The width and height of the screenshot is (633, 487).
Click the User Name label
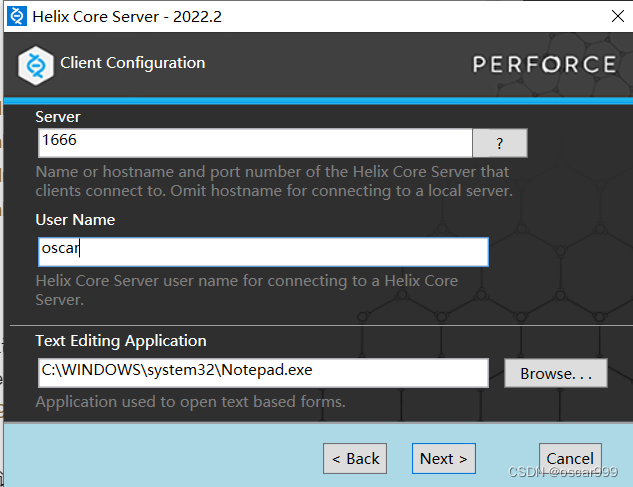pos(75,220)
